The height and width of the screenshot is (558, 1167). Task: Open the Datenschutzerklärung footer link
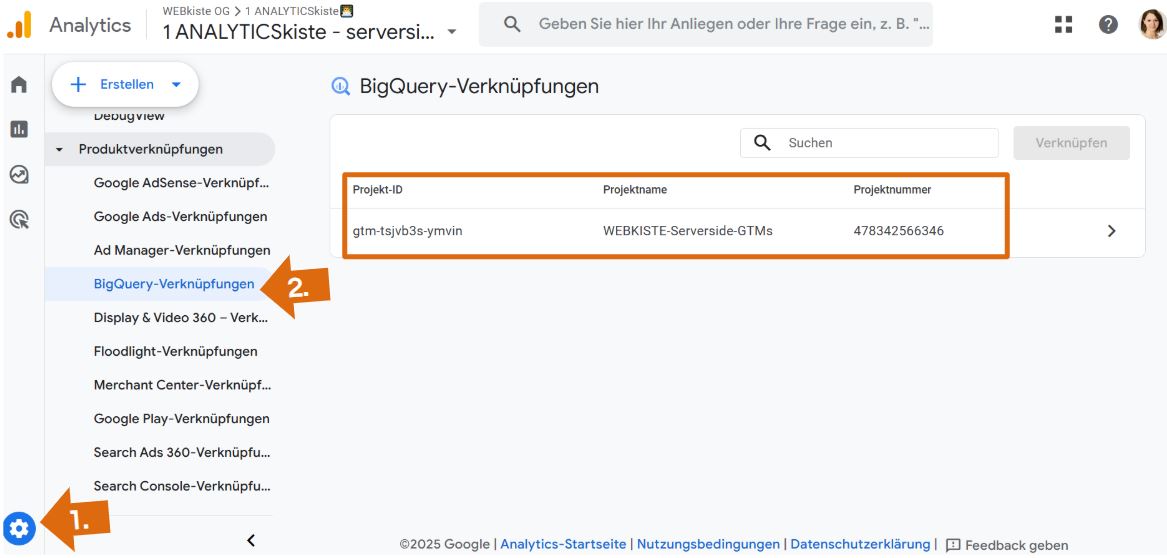tap(860, 545)
